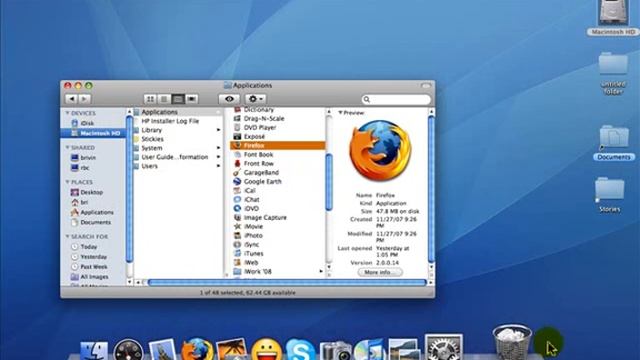
Task: Click the horizontal scrollbar under the columns
Action: 287,282
